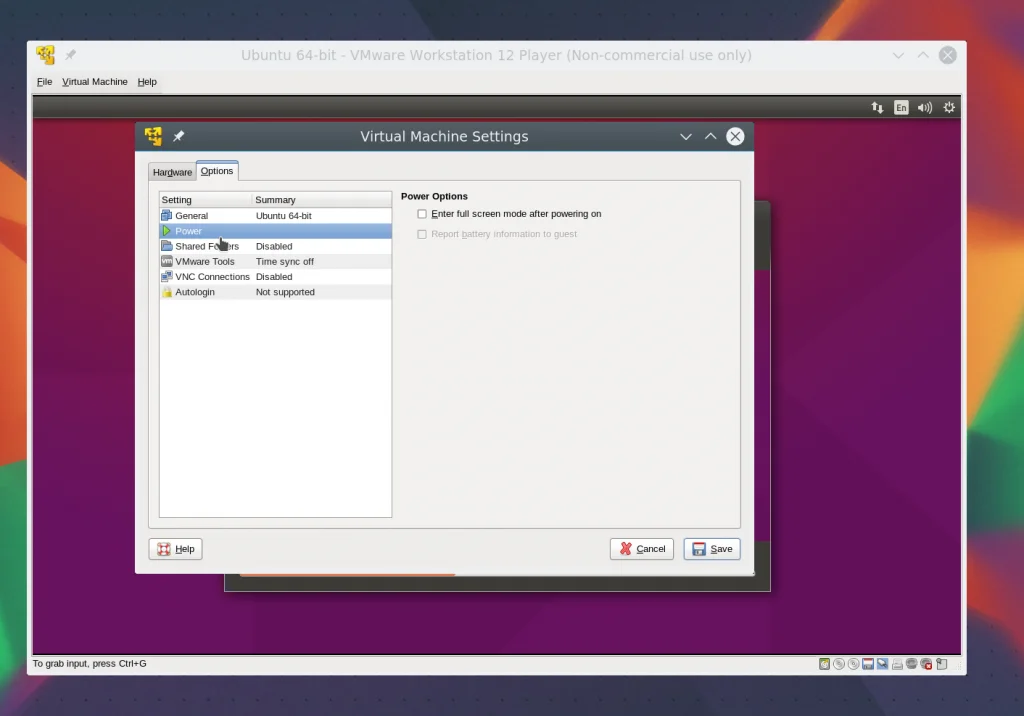
Task: Click the floppy drive status icon
Action: pyautogui.click(x=867, y=664)
